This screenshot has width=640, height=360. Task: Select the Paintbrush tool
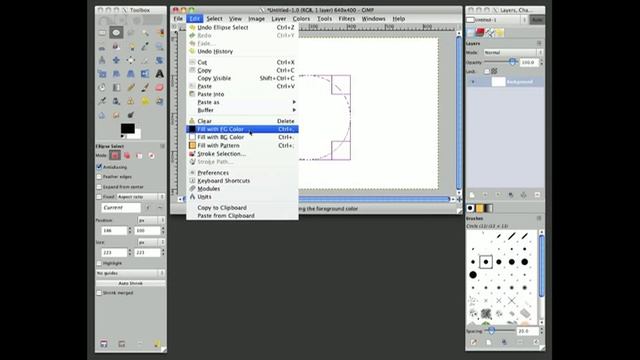(145, 87)
